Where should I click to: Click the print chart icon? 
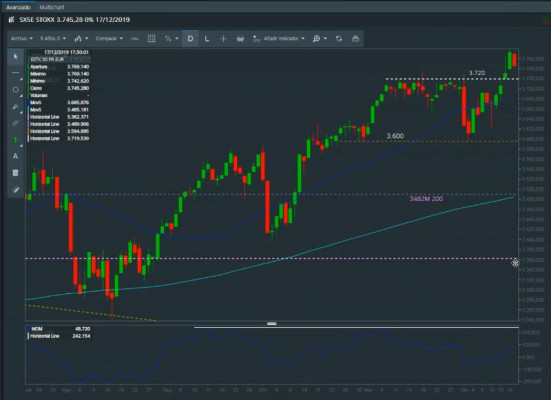355,39
